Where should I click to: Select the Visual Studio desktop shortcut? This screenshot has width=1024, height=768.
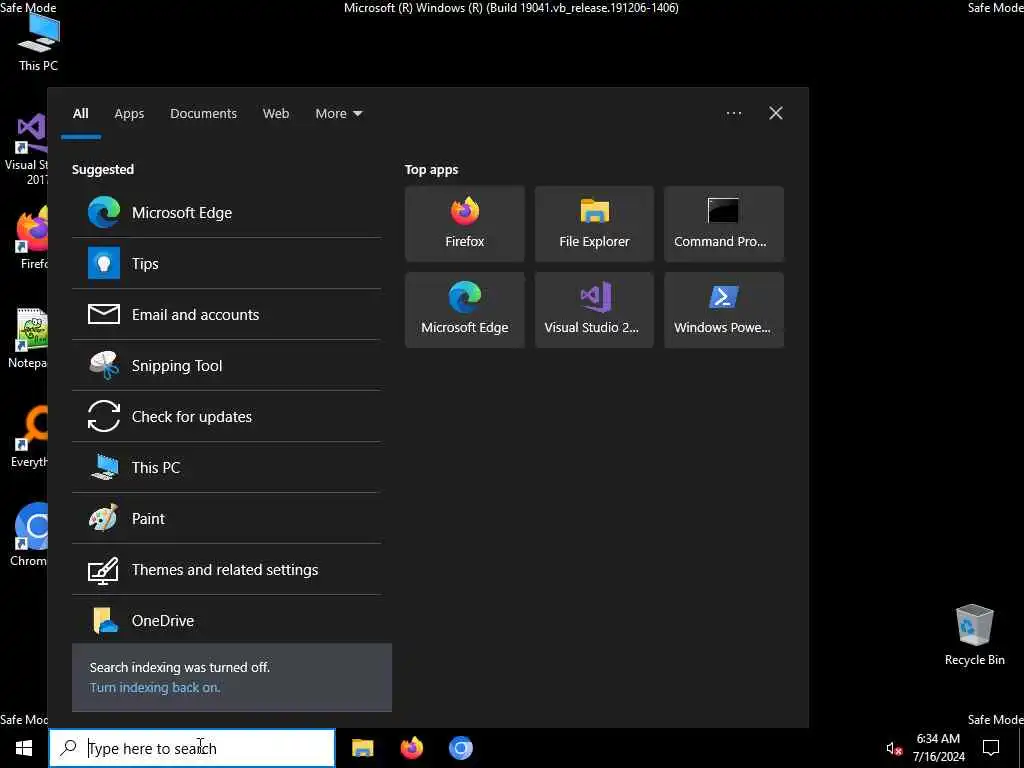[x=26, y=149]
